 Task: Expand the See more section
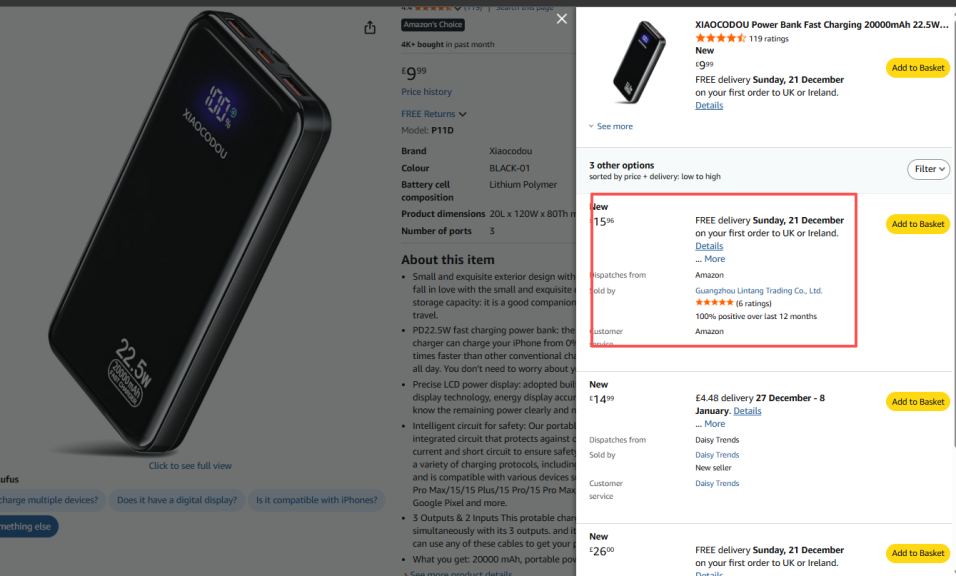coord(614,127)
